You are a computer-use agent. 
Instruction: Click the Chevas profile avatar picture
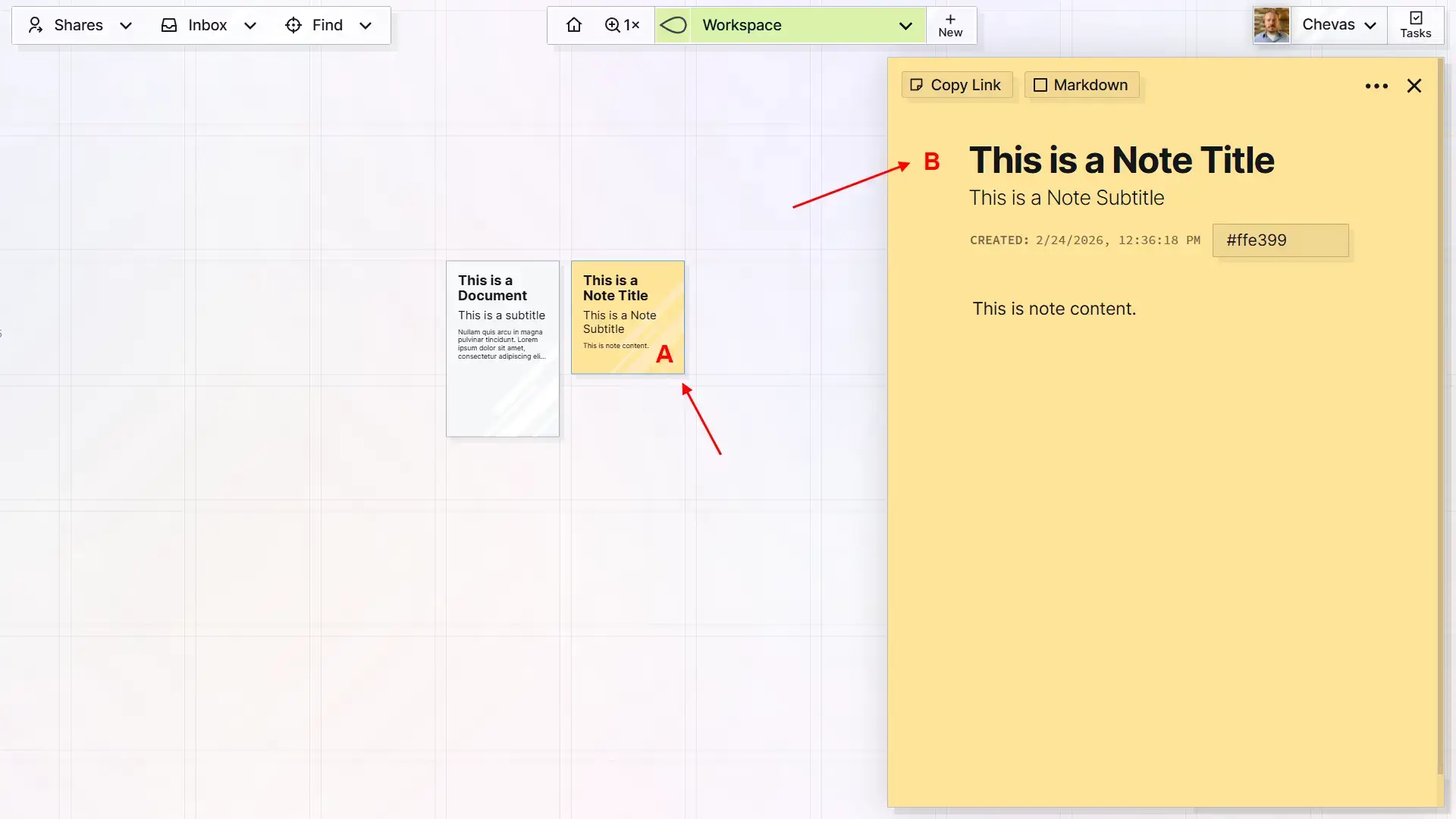(1271, 25)
